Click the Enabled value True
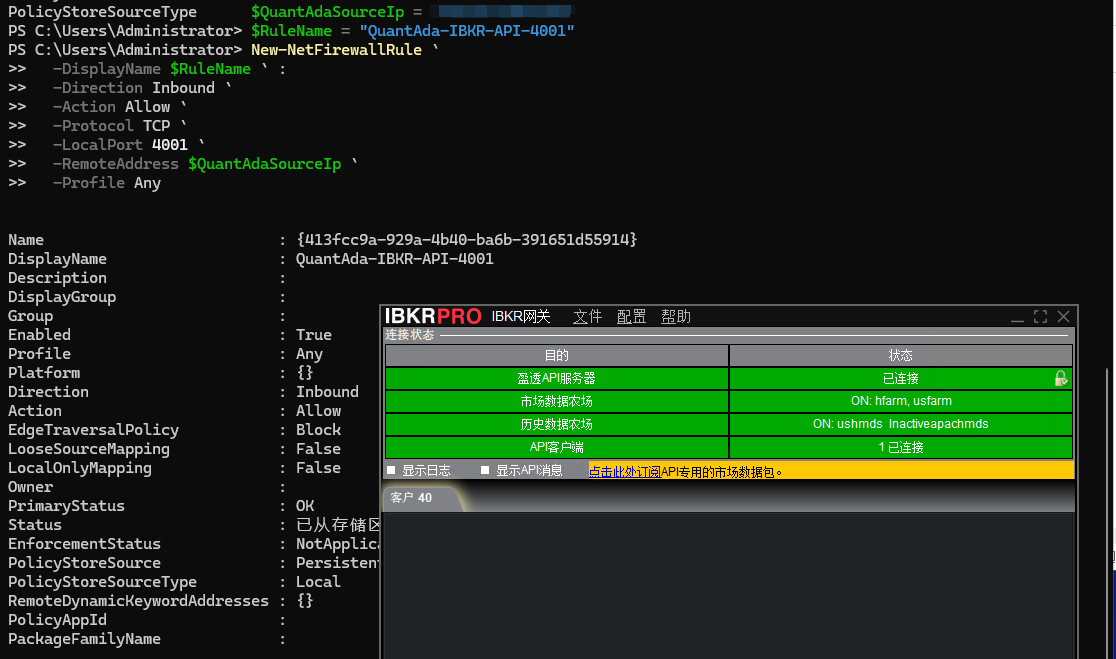This screenshot has height=659, width=1116. 314,334
